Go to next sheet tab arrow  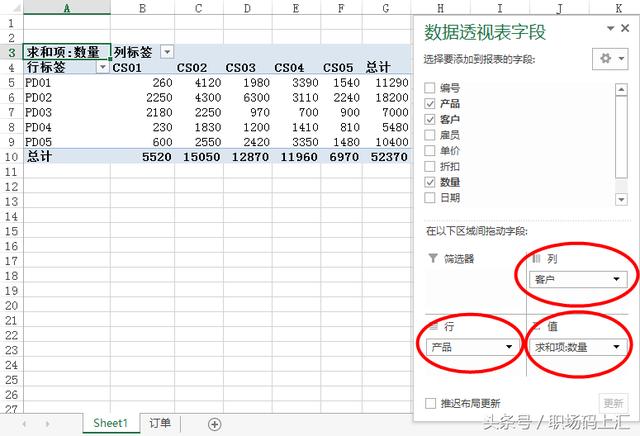point(47,424)
